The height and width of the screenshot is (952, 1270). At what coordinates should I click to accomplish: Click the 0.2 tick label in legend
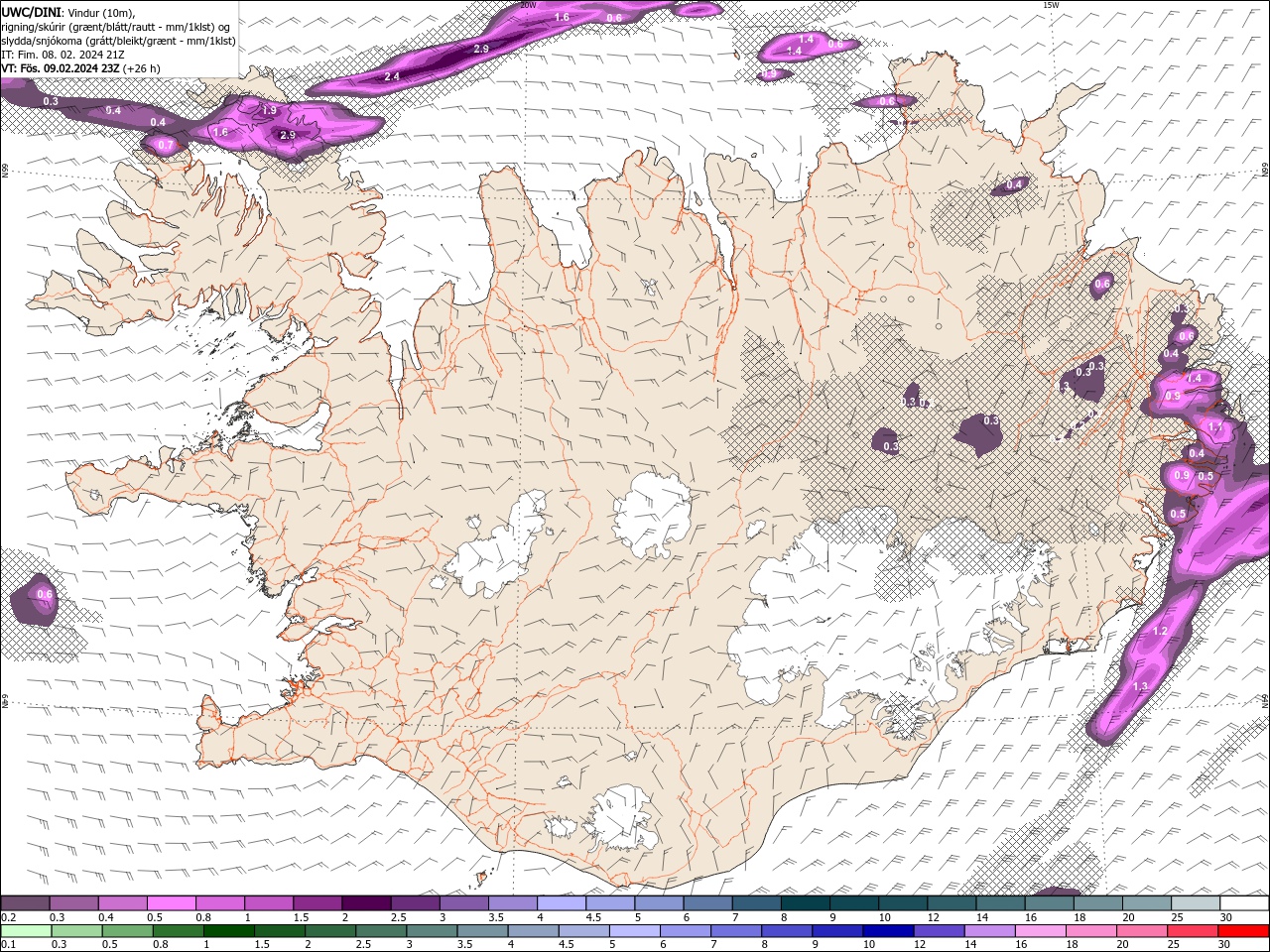point(8,917)
